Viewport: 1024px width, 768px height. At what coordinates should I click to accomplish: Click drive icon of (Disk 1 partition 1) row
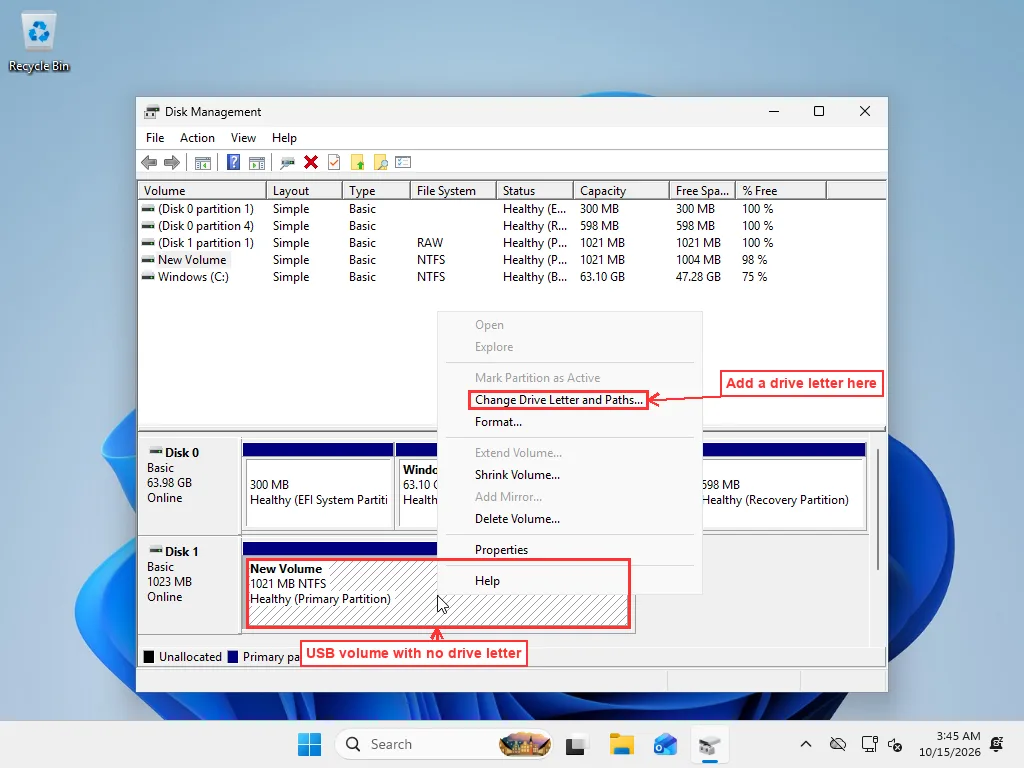tap(148, 243)
